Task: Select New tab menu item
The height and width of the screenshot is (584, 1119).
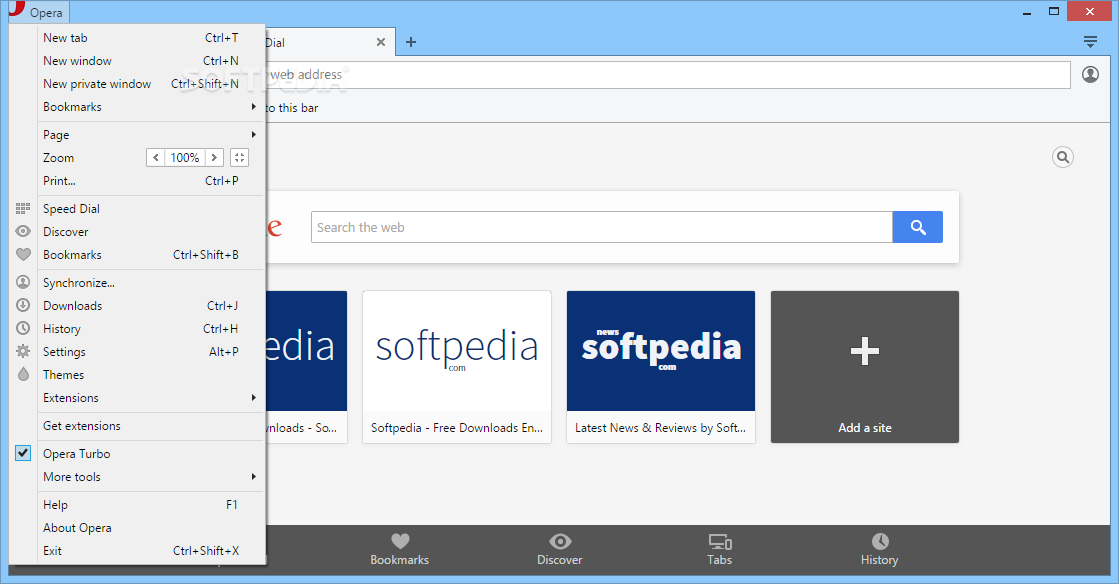Action: point(151,38)
